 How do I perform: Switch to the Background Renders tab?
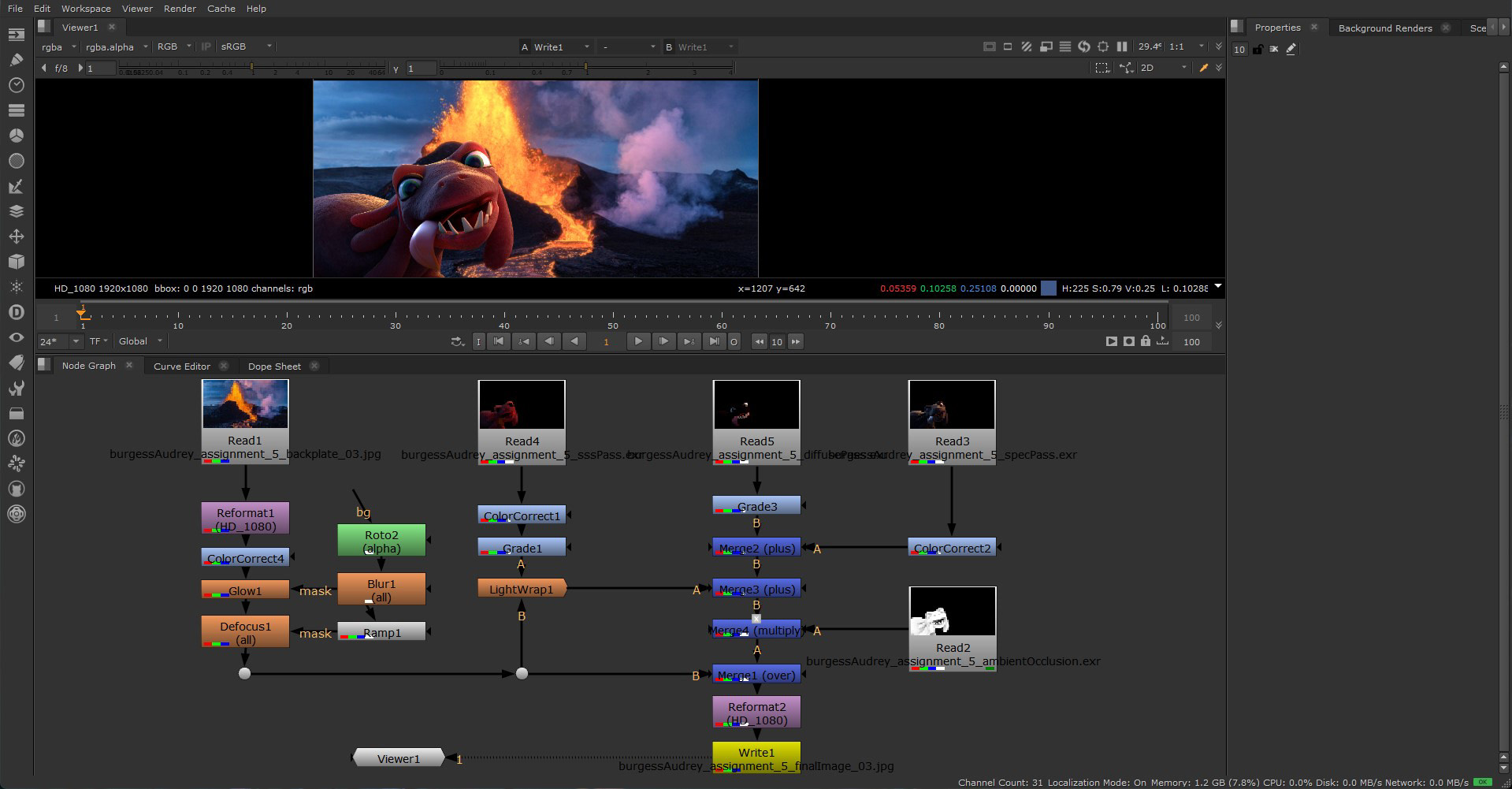click(1385, 28)
